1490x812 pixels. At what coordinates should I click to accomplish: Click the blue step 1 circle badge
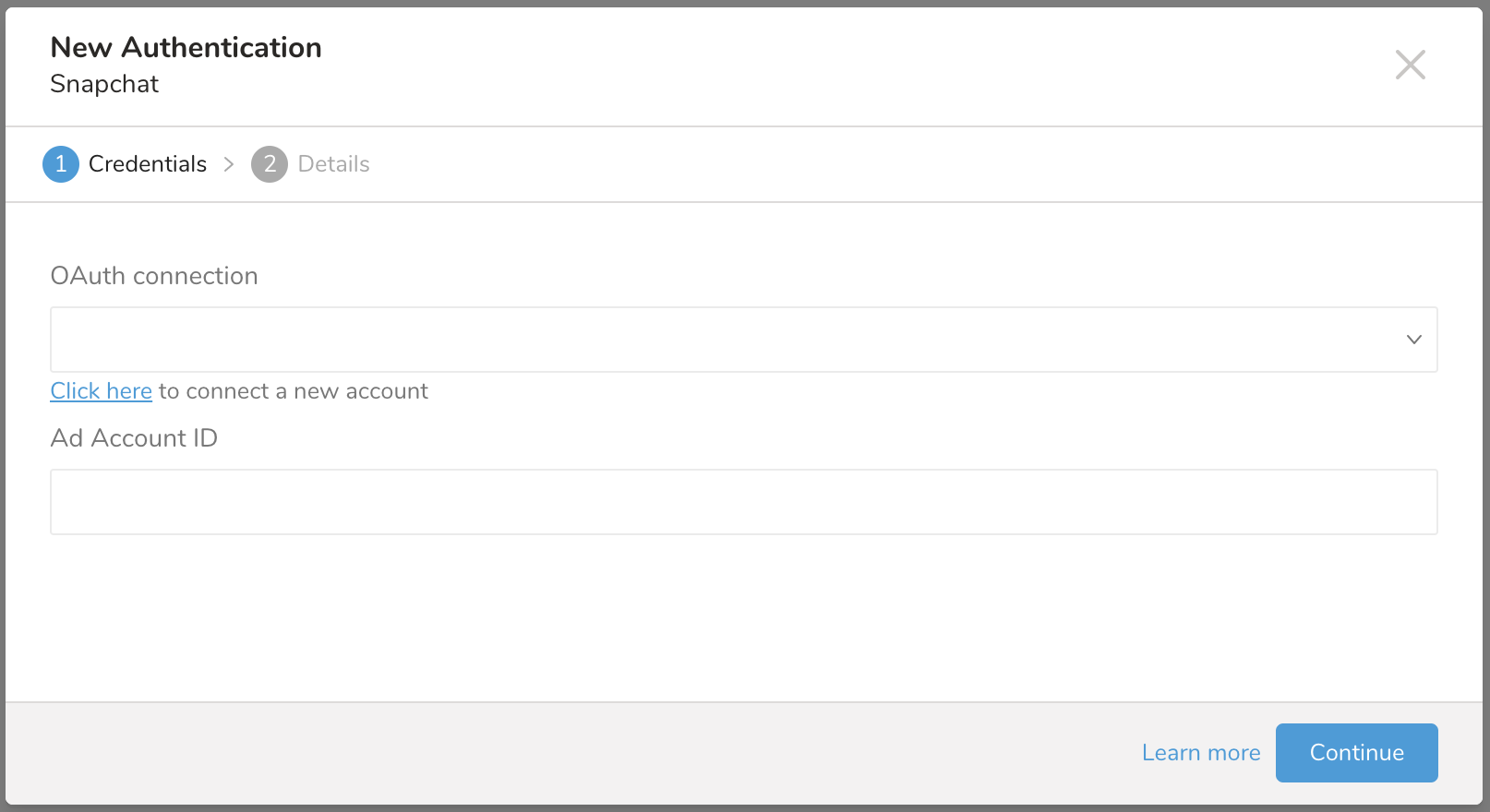(61, 164)
